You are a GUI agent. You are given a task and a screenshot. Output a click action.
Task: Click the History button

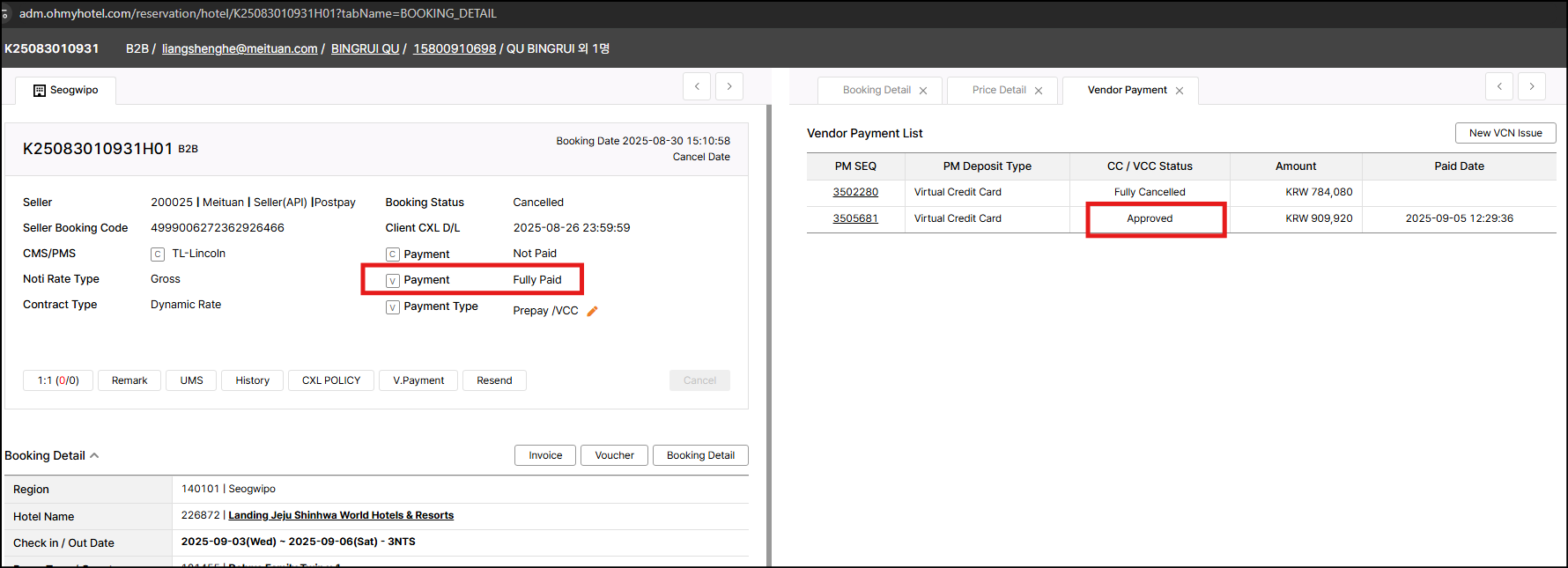click(252, 380)
